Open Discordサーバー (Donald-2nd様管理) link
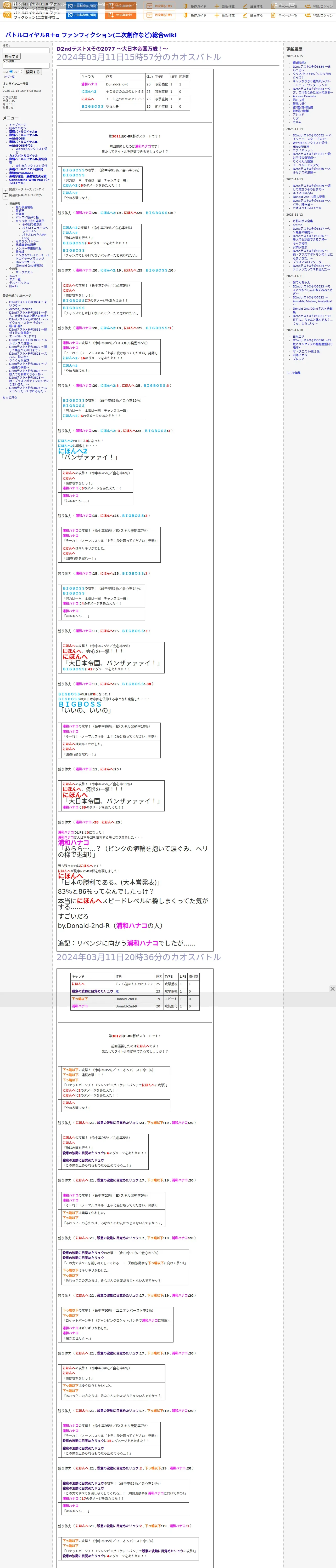Image resolution: width=336 pixels, height=1568 pixels. [29, 264]
